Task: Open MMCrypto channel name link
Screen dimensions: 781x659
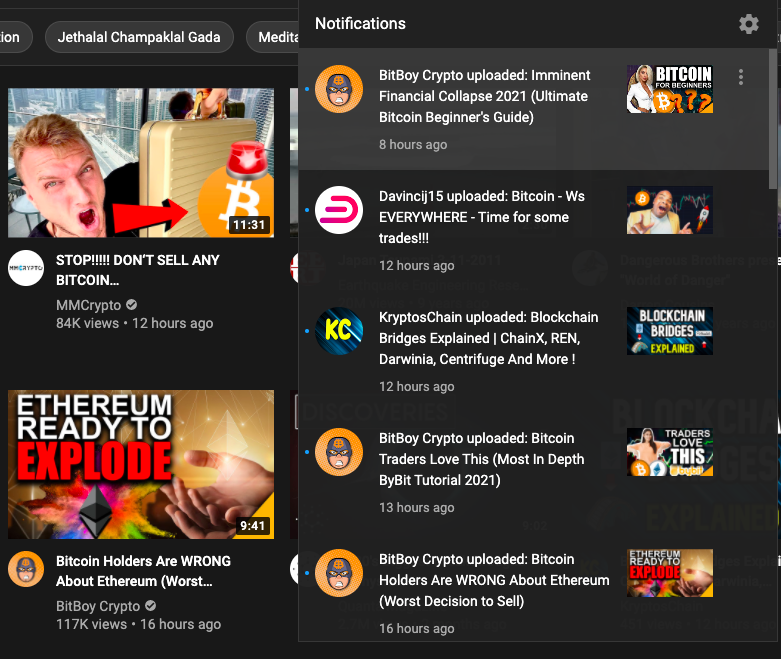Action: (x=89, y=305)
